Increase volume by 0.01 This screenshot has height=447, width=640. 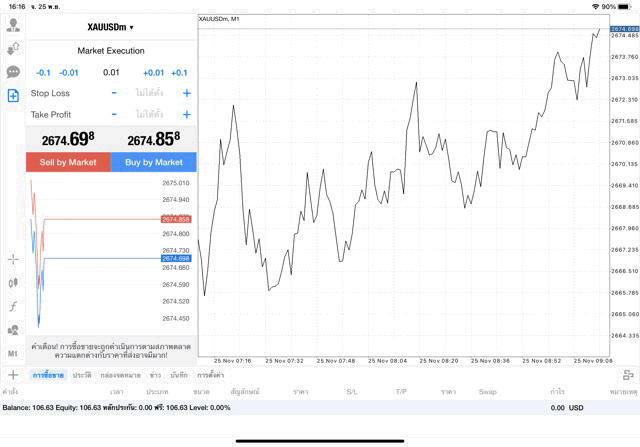[153, 72]
